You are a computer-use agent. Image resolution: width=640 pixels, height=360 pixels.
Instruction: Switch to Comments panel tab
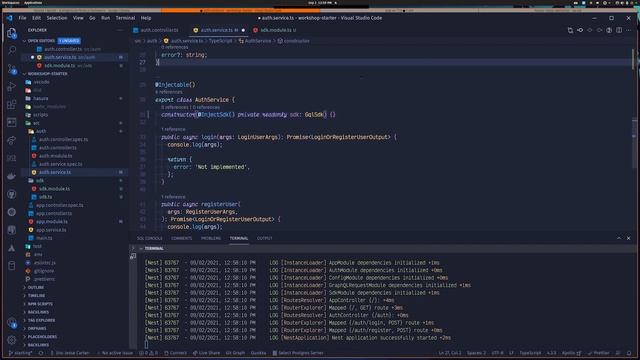click(182, 238)
